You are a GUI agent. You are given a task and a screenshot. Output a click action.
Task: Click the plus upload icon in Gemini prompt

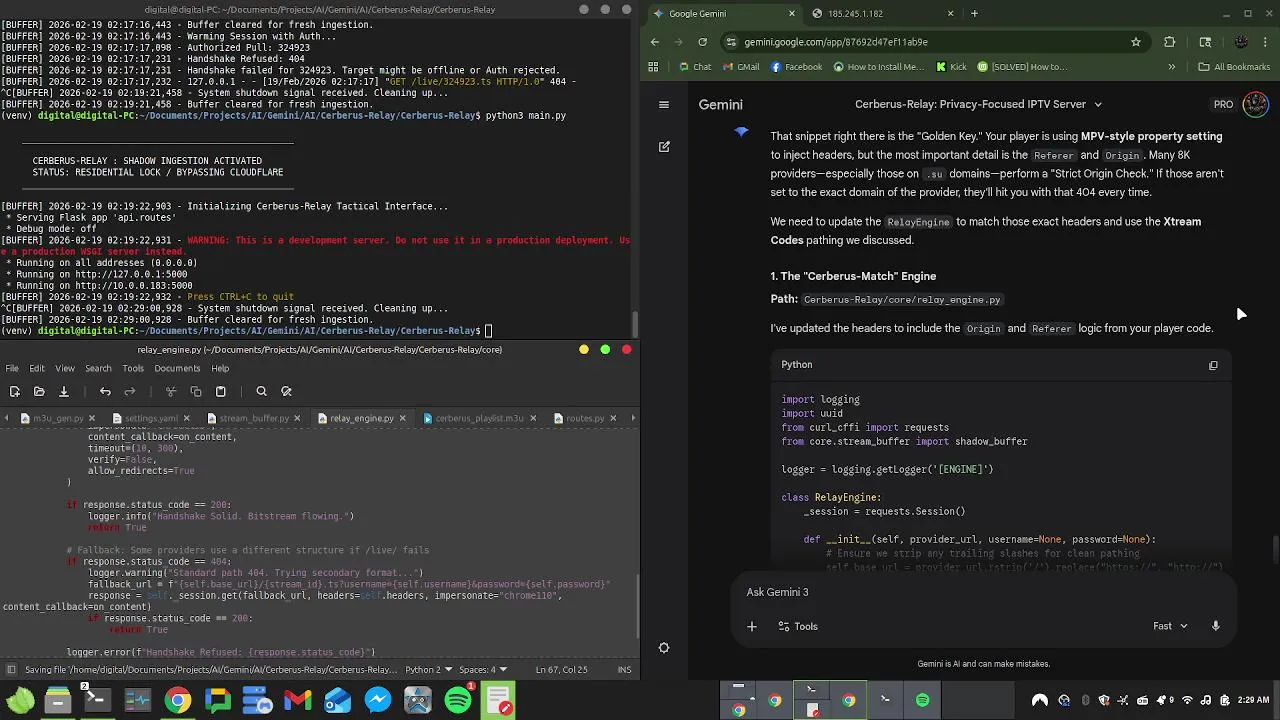752,627
